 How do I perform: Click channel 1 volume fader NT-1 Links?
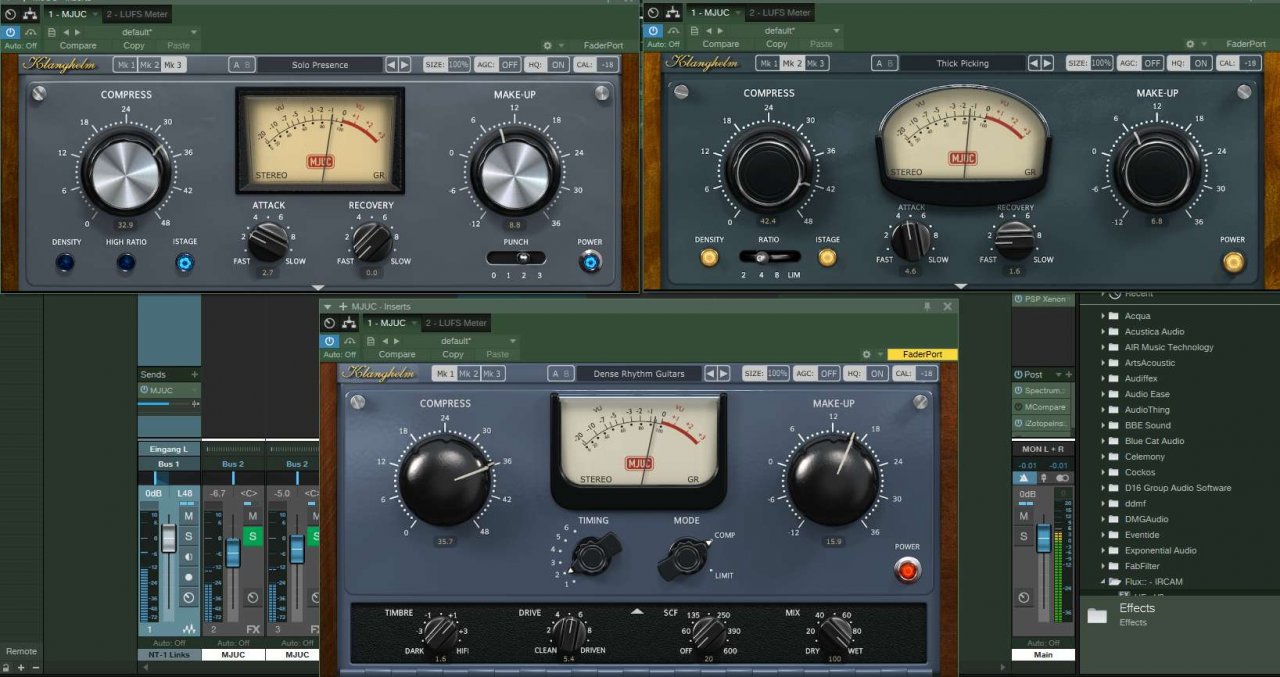(168, 537)
